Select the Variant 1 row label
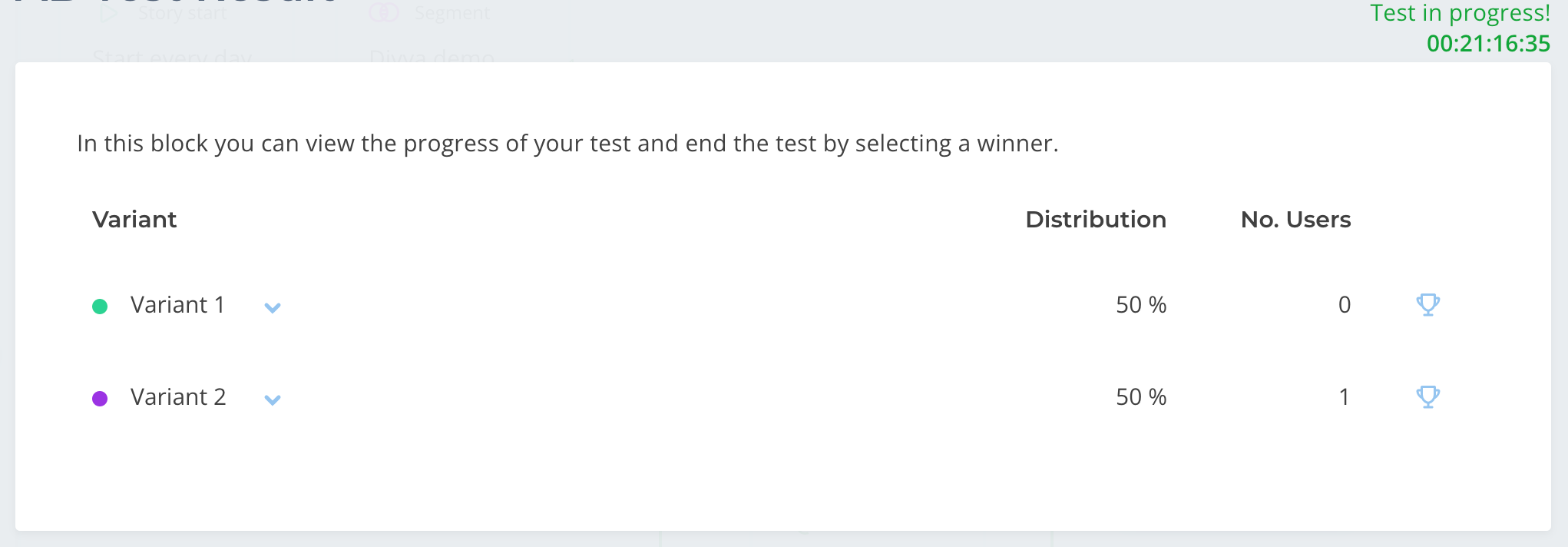The height and width of the screenshot is (547, 1568). coord(177,305)
